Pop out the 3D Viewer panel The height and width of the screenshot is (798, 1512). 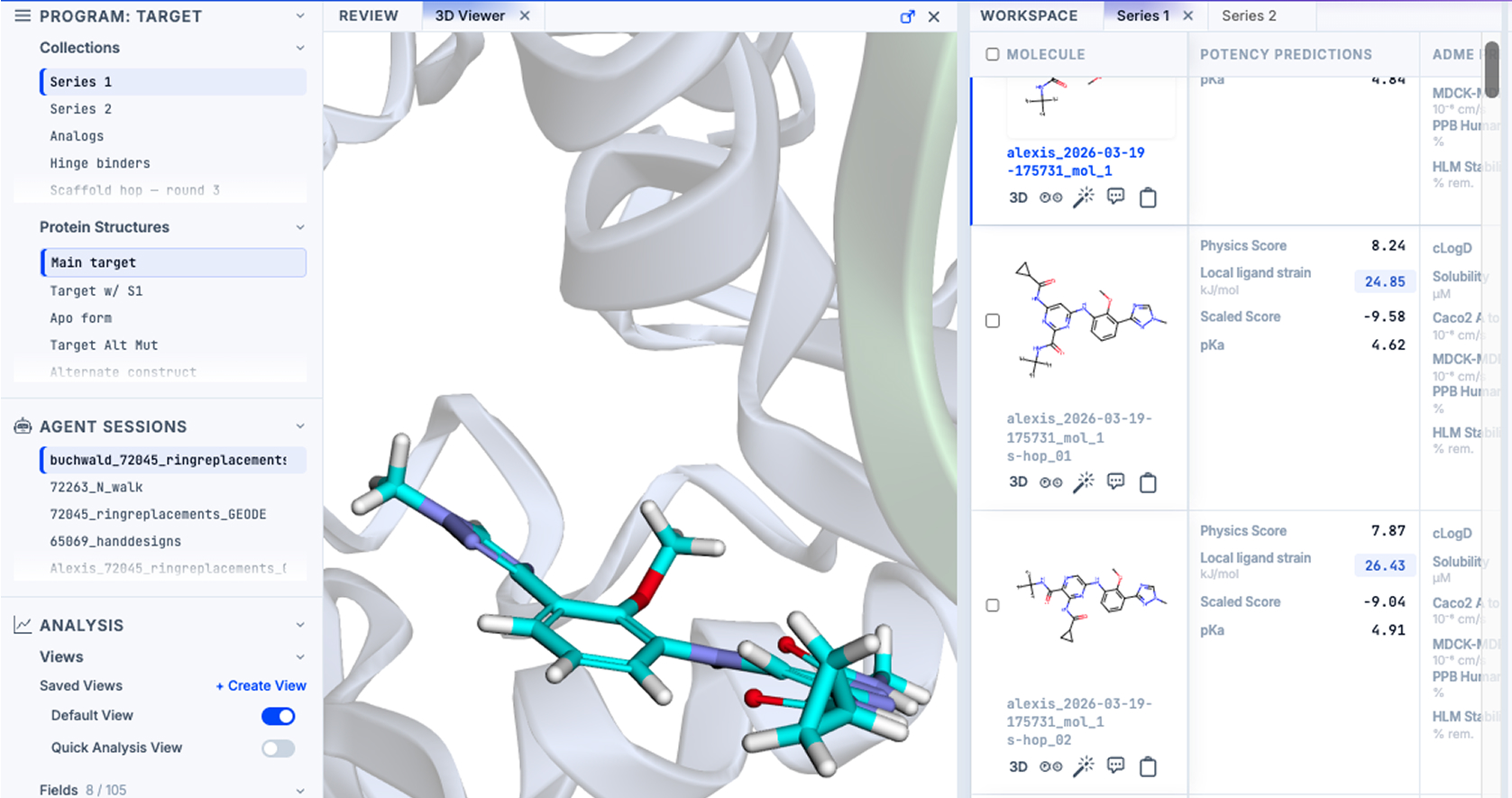(907, 16)
